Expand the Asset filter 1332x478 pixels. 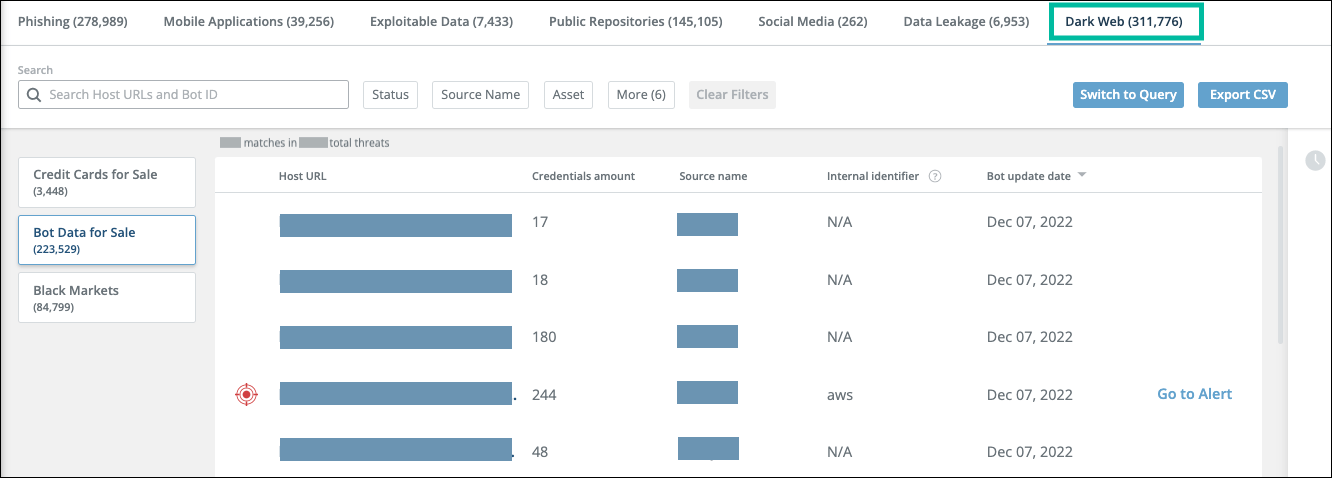568,95
